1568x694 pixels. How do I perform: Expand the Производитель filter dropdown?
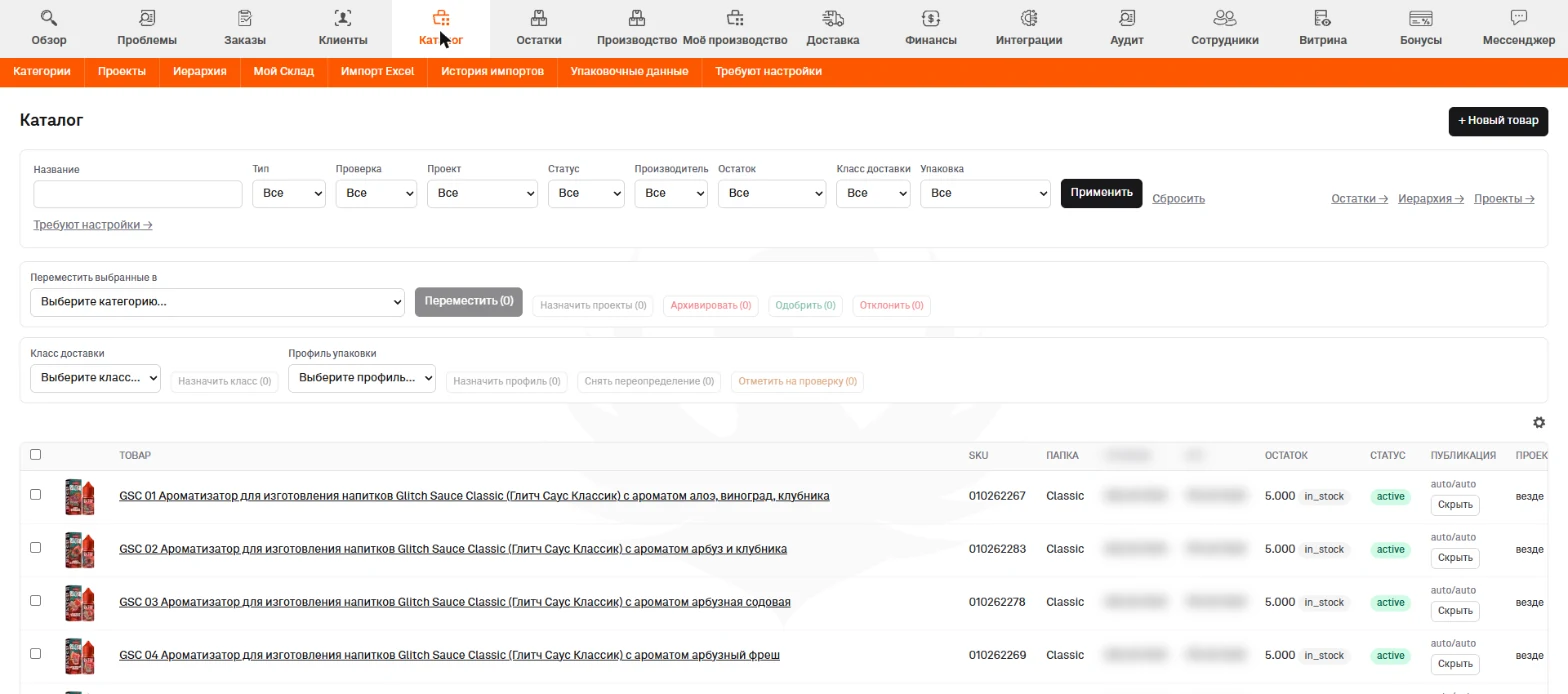pos(671,193)
